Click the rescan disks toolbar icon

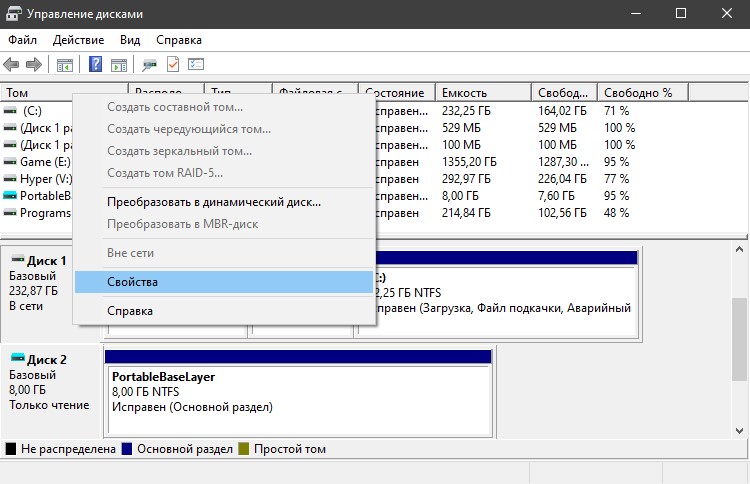pos(149,65)
